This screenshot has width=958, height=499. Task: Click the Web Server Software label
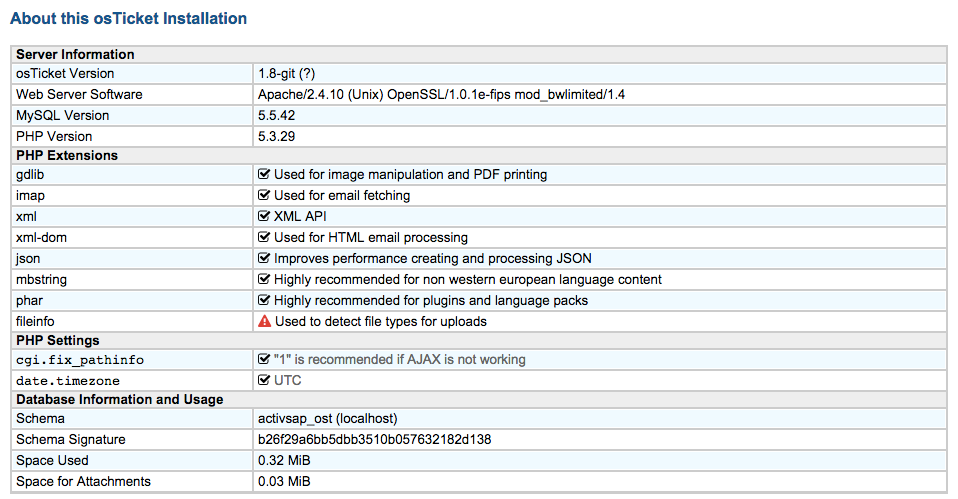point(79,94)
